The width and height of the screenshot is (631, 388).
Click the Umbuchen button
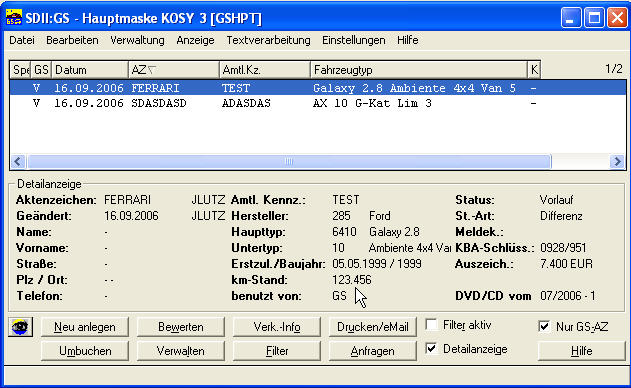coord(85,351)
